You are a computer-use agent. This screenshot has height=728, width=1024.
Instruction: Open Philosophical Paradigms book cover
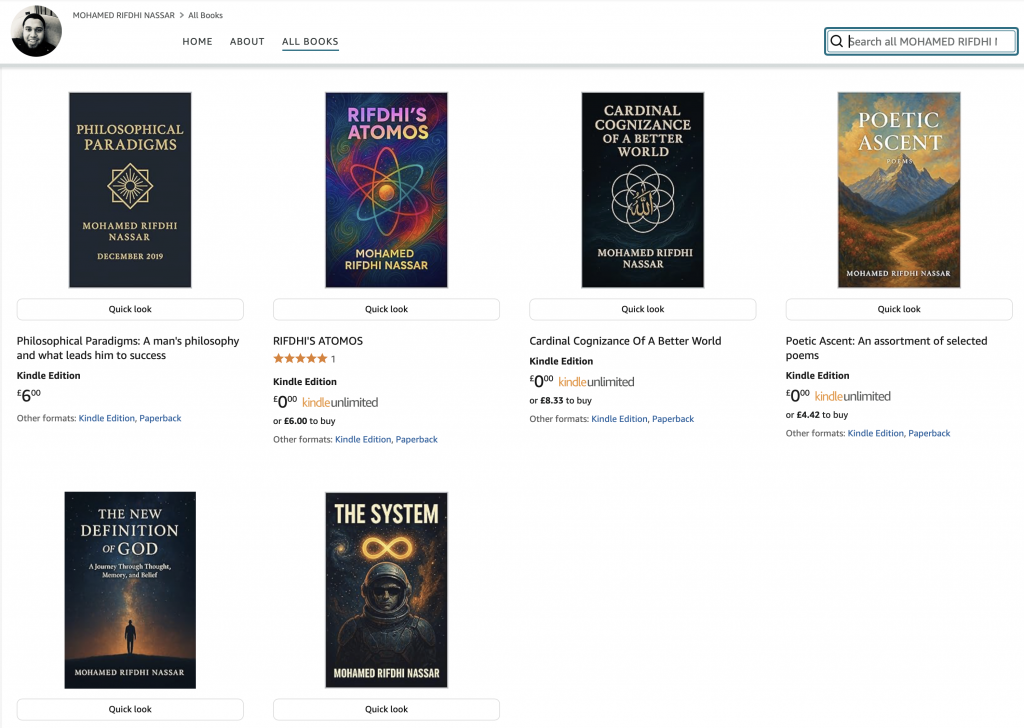(130, 190)
